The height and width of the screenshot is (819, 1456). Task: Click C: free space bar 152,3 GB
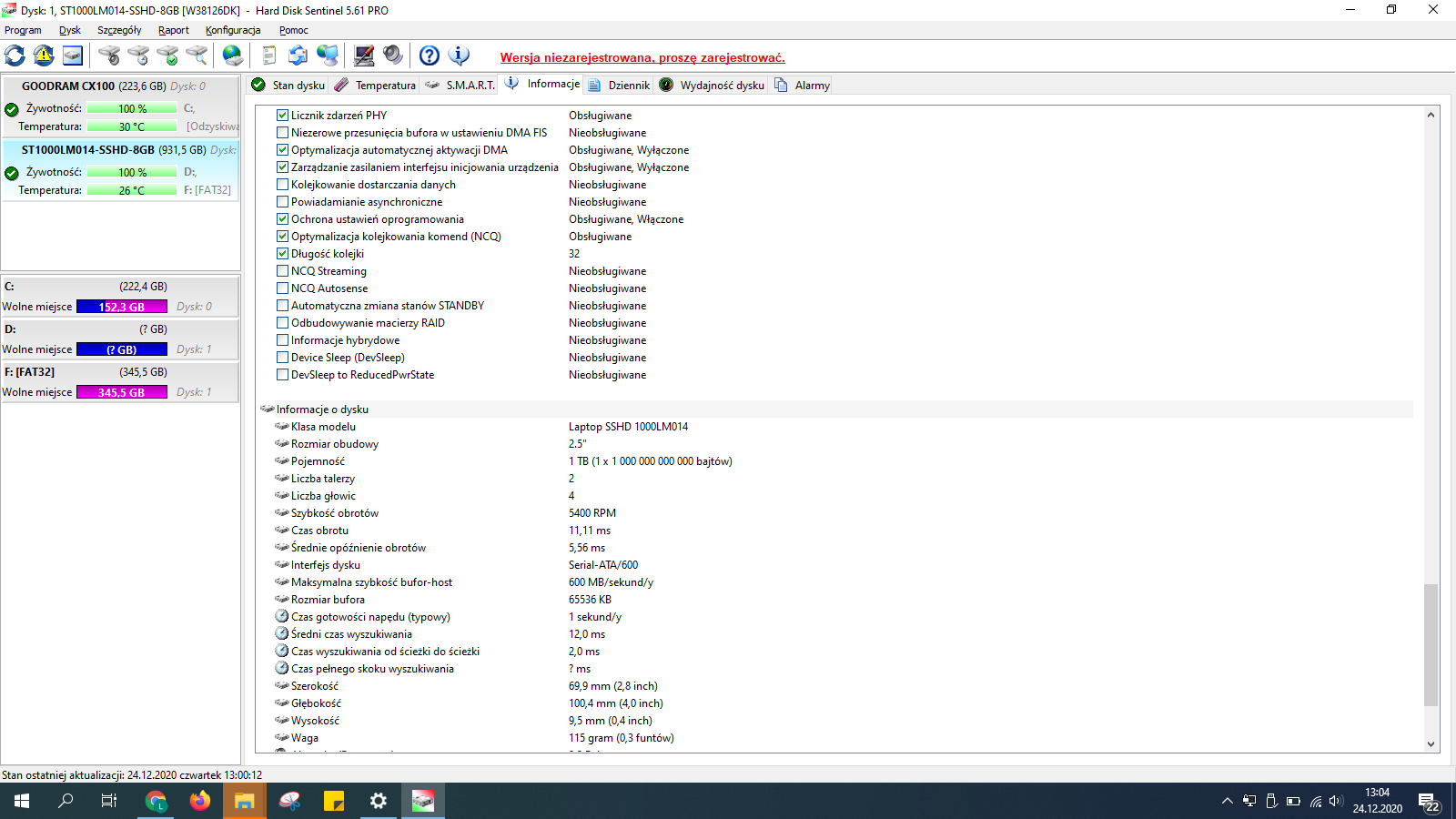(122, 307)
